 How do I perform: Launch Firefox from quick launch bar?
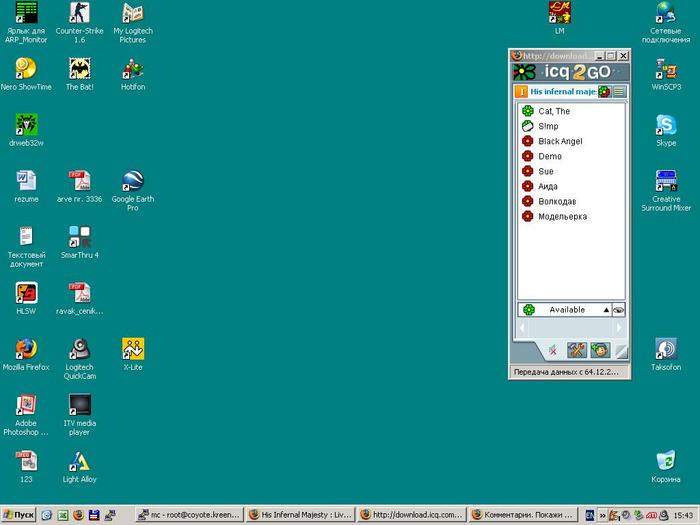[x=78, y=515]
